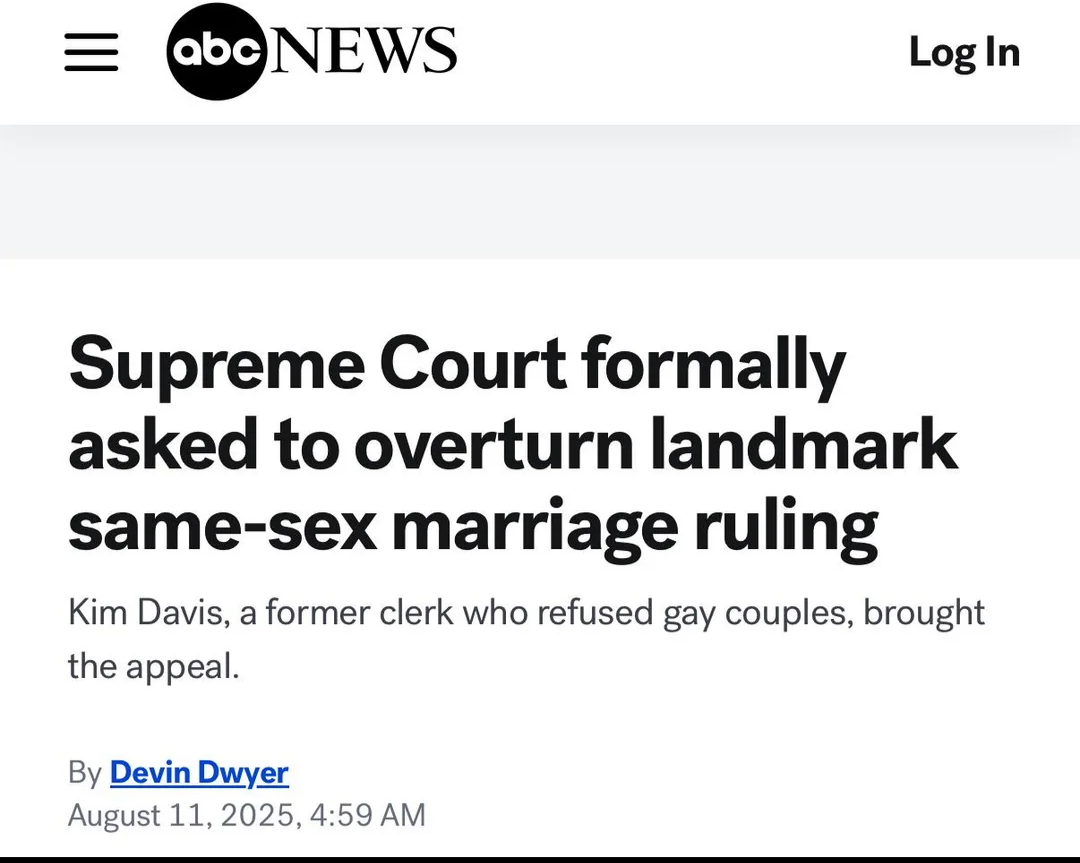Image resolution: width=1080 pixels, height=863 pixels.
Task: Open the Devin Dwyer author link
Action: tap(199, 773)
